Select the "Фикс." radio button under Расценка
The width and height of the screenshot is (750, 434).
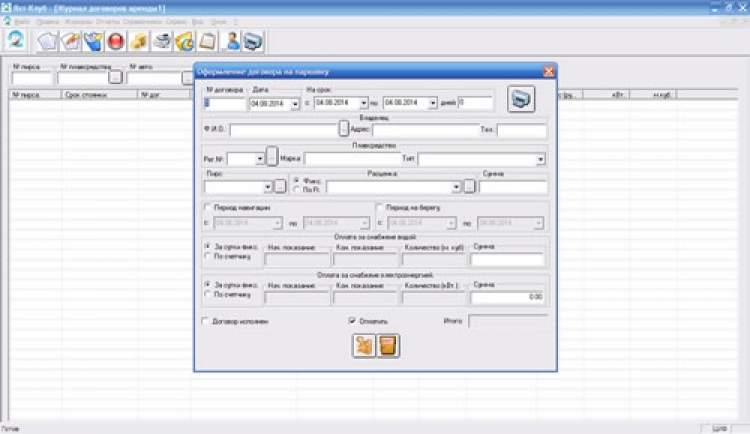(x=297, y=180)
